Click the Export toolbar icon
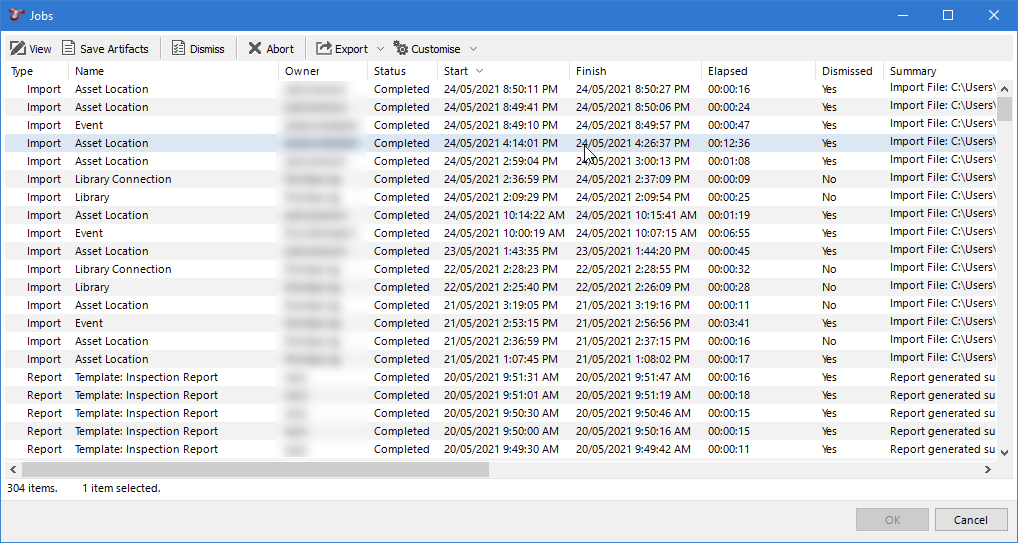This screenshot has width=1018, height=543. click(x=324, y=48)
